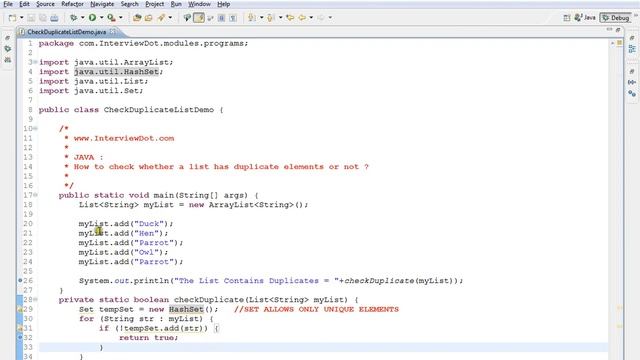
Task: Click the 'return true;' statement on line 32
Action: [149, 338]
